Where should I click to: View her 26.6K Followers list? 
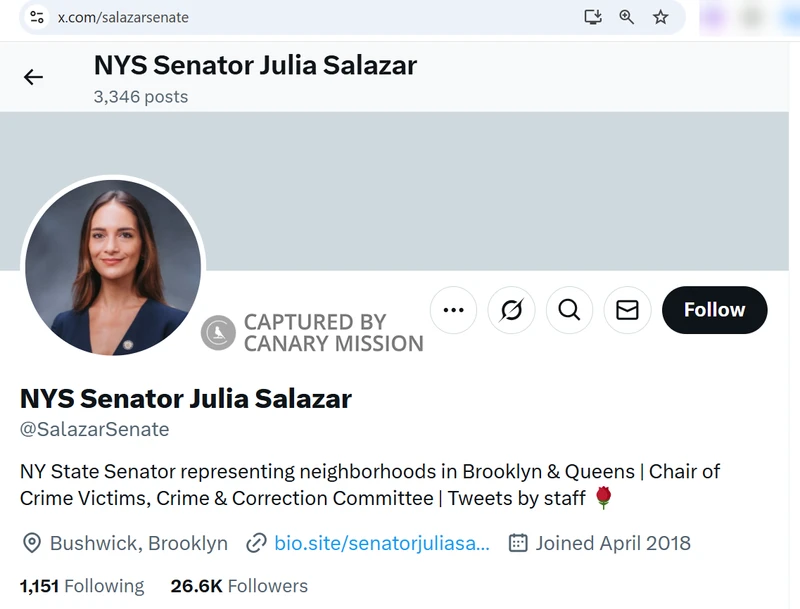(x=240, y=586)
